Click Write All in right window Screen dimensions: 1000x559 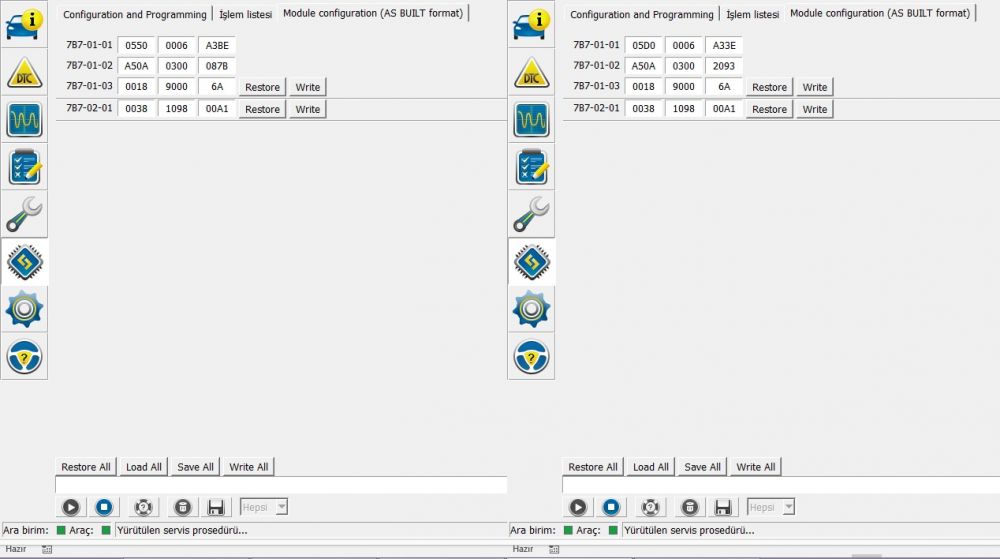click(x=755, y=467)
